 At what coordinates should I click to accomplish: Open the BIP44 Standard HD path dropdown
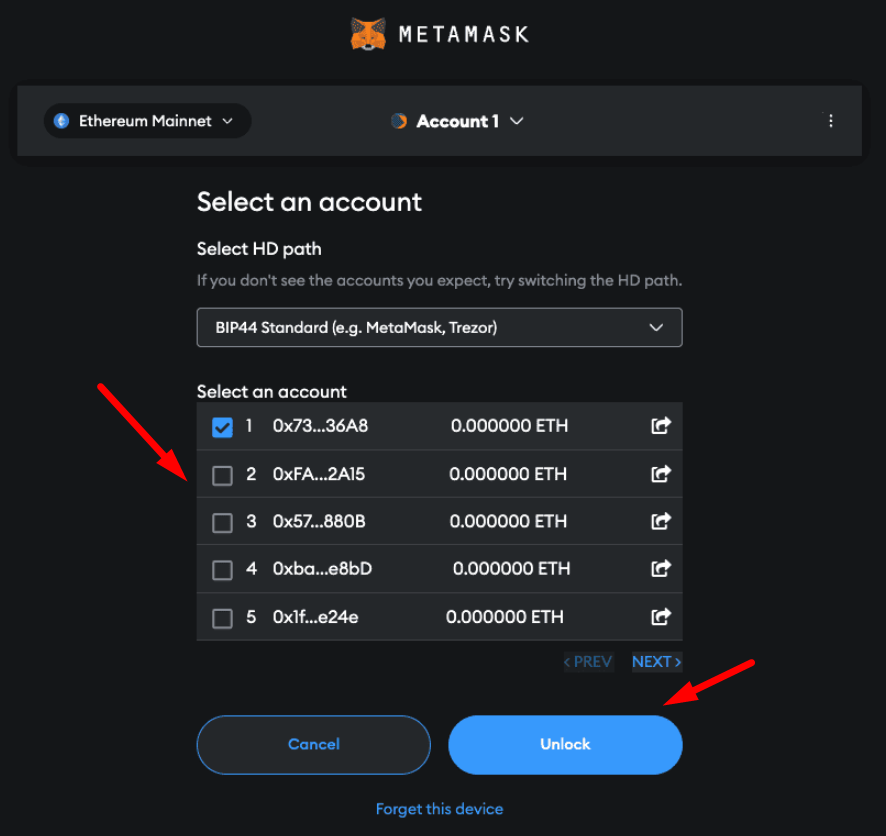click(x=440, y=327)
